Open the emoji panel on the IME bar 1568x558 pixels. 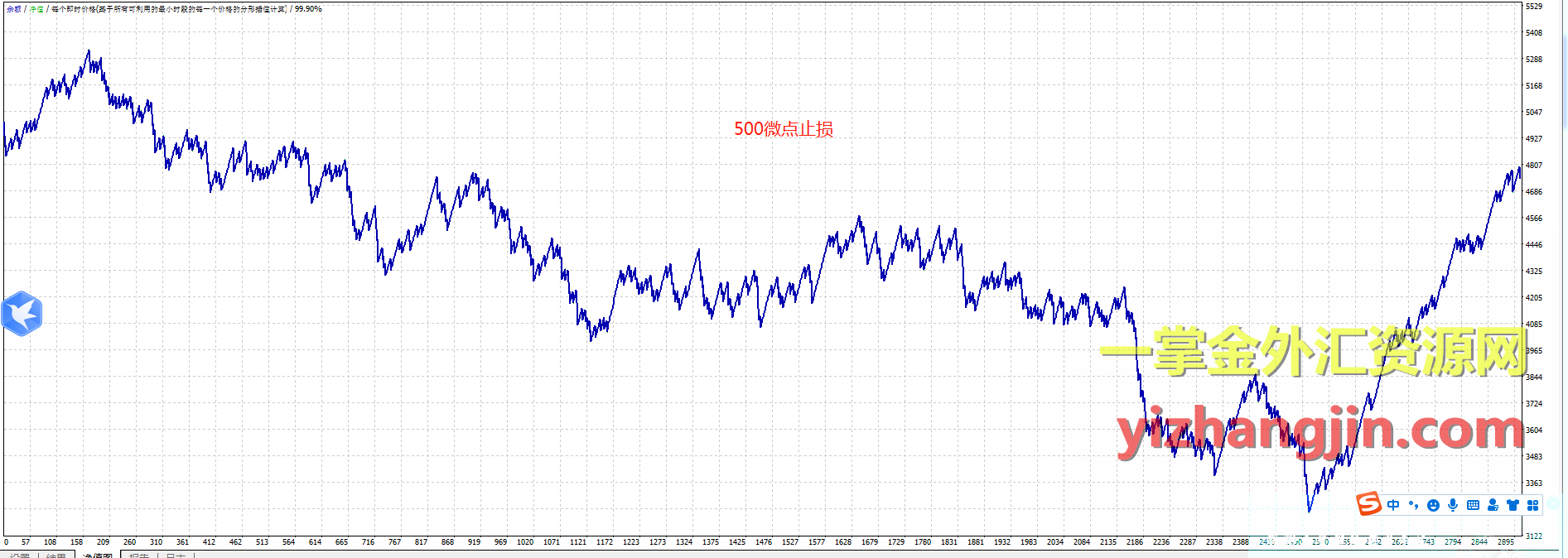[x=1433, y=505]
